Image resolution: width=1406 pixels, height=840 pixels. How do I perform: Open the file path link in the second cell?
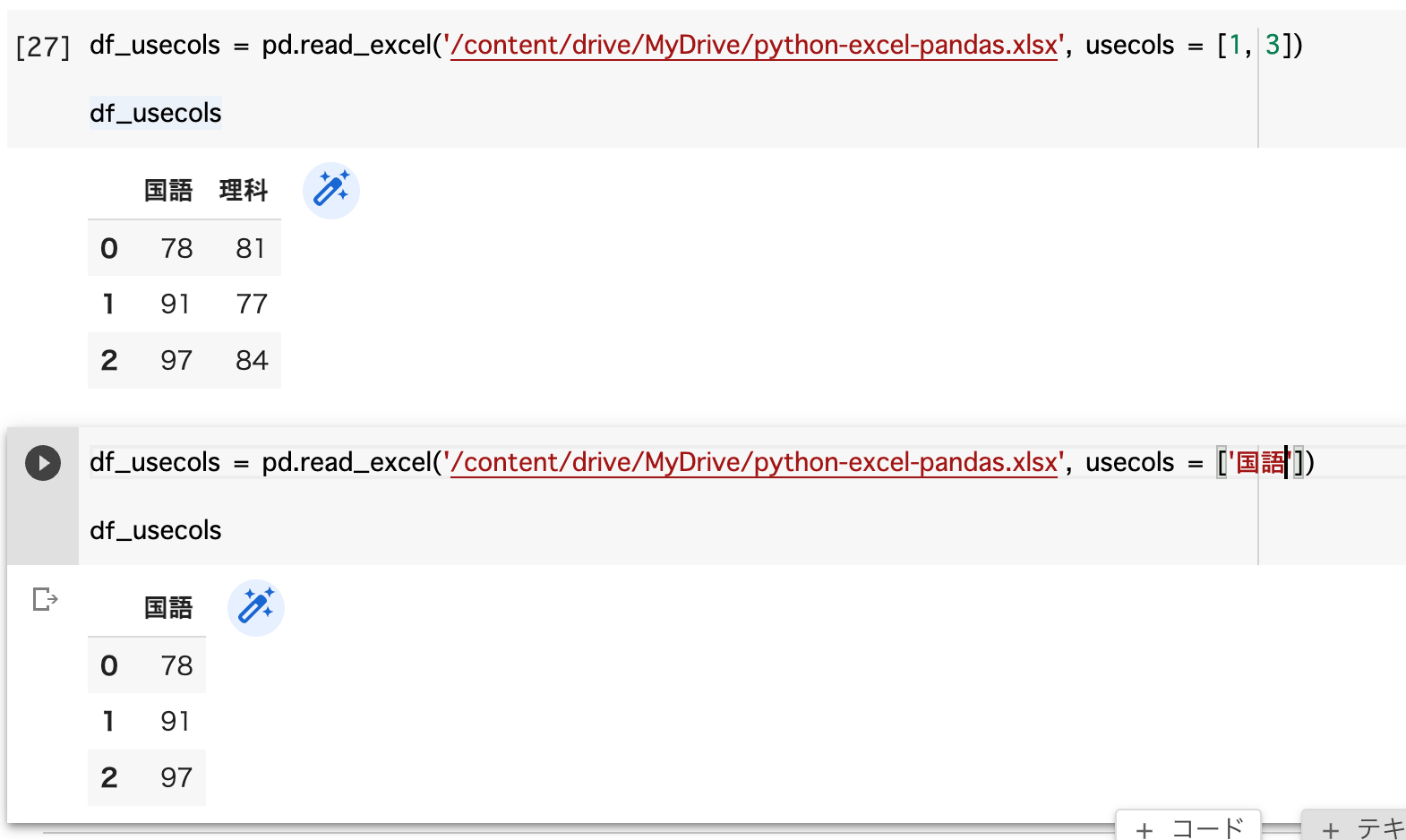[753, 462]
